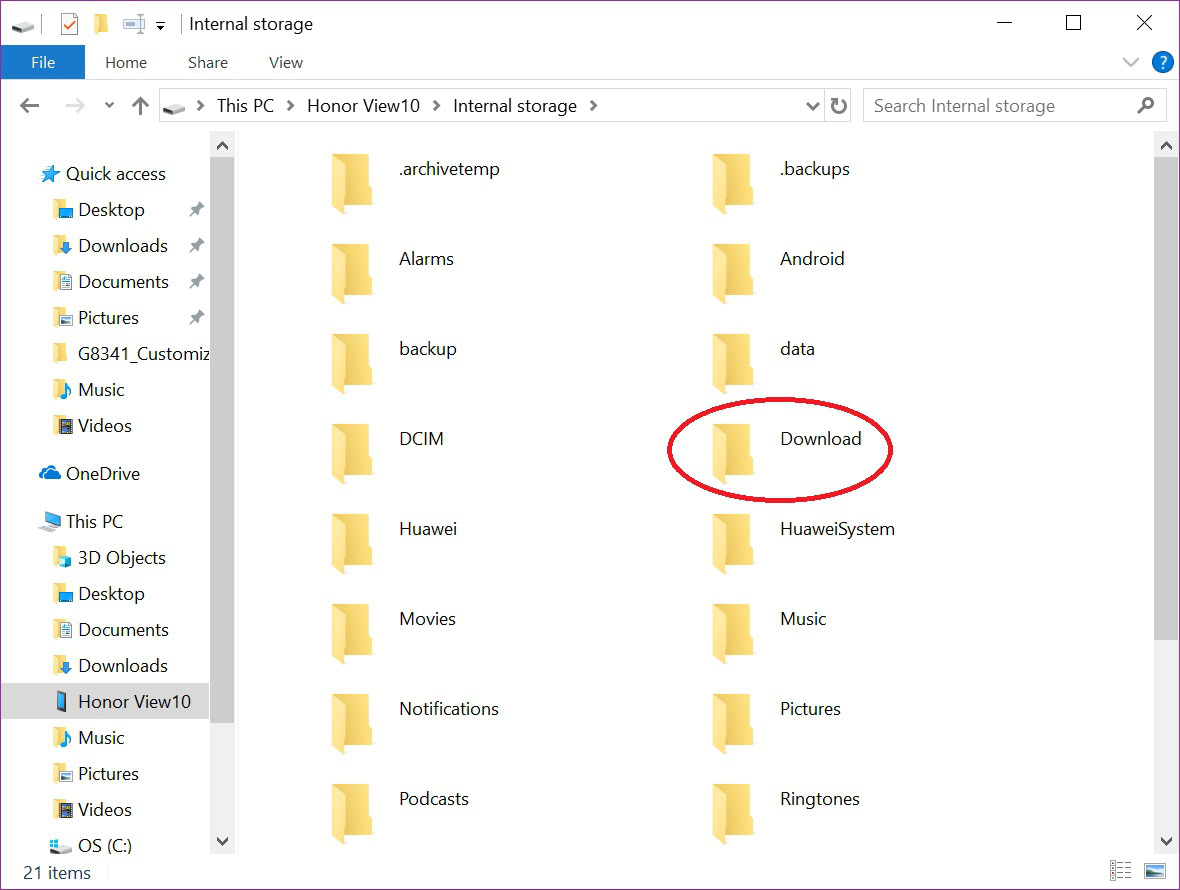Expand the address bar history dropdown

pyautogui.click(x=813, y=106)
